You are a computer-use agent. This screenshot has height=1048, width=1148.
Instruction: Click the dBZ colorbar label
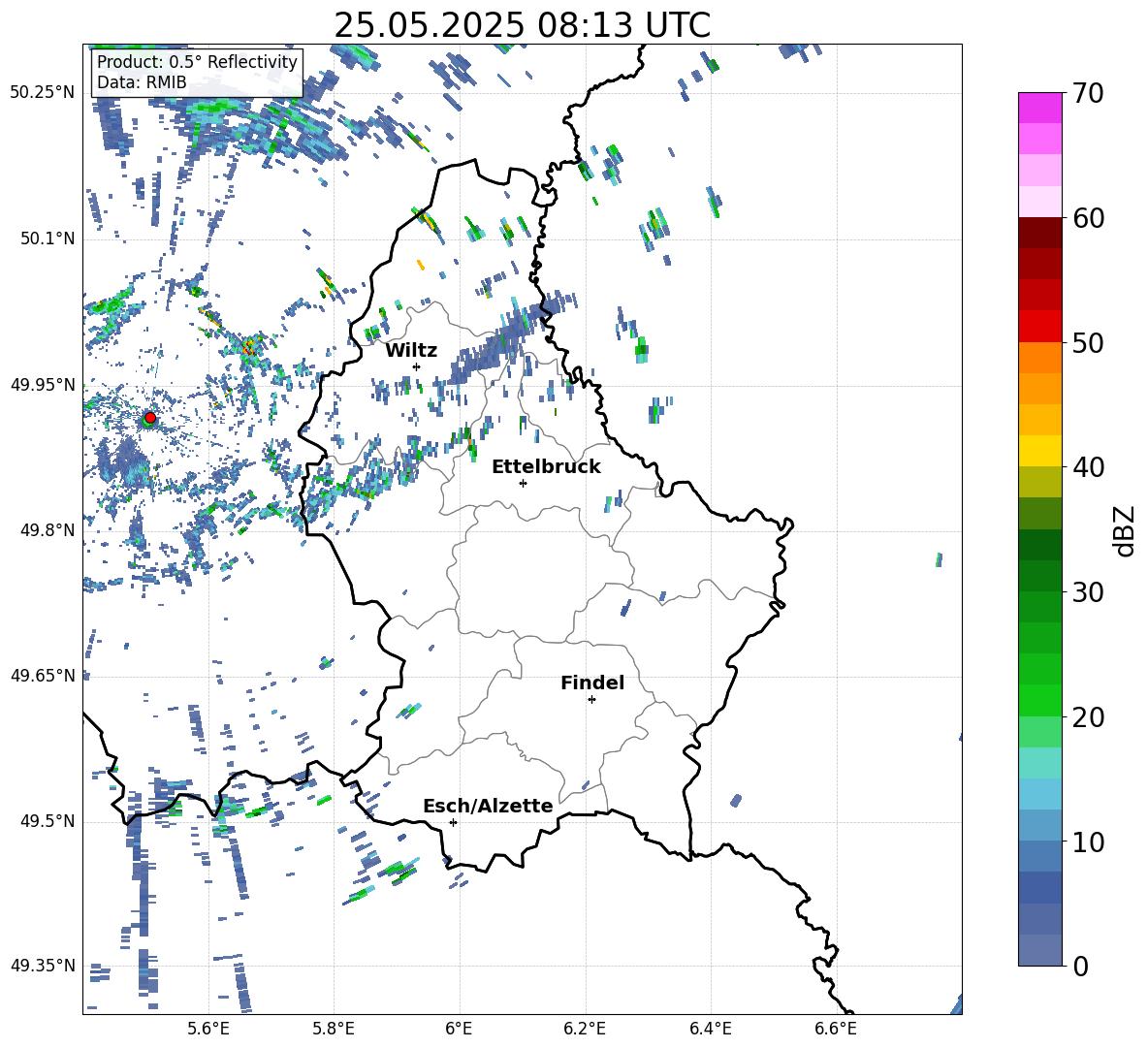pyautogui.click(x=1126, y=530)
